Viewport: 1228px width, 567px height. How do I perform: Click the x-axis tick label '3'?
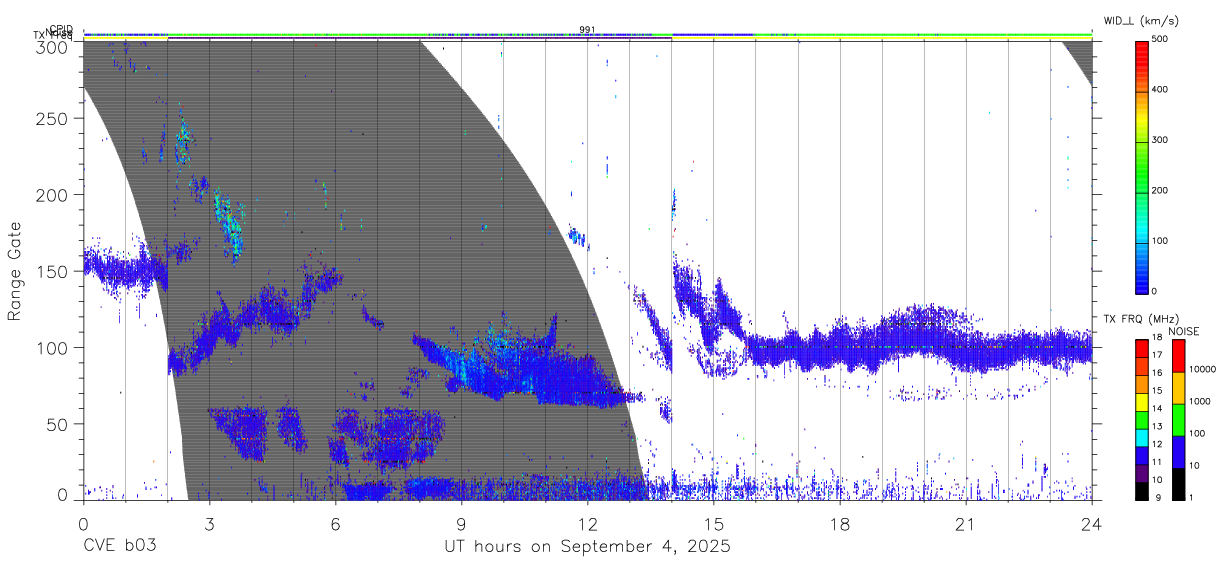point(209,524)
